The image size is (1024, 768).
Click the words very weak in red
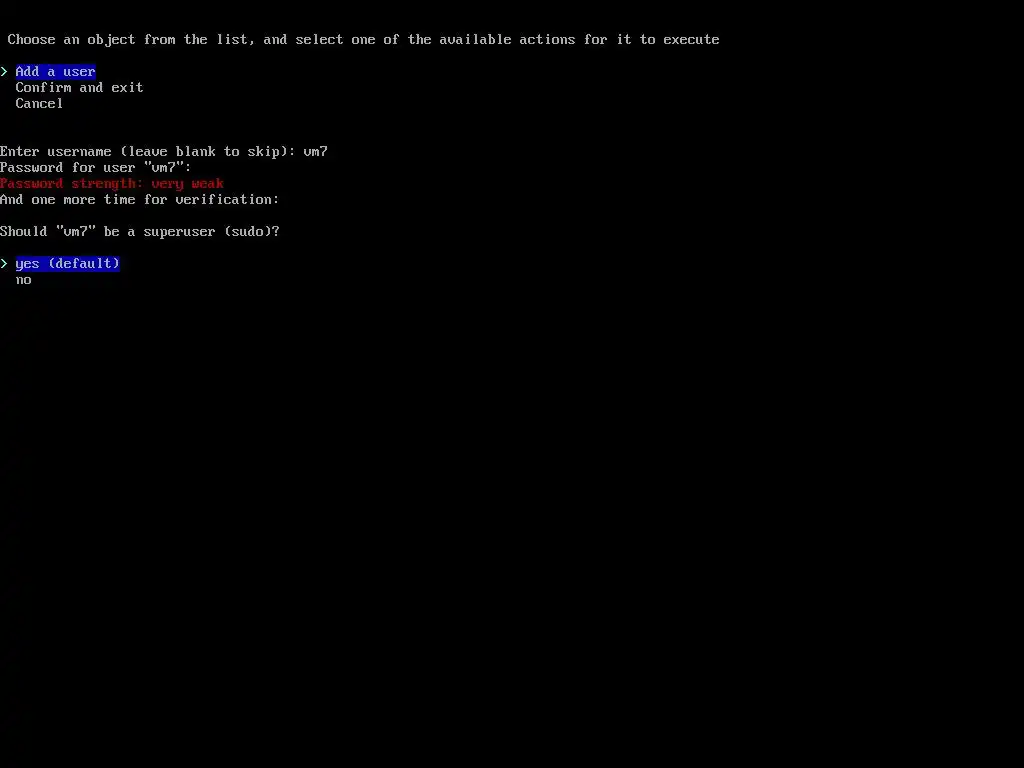(x=187, y=184)
